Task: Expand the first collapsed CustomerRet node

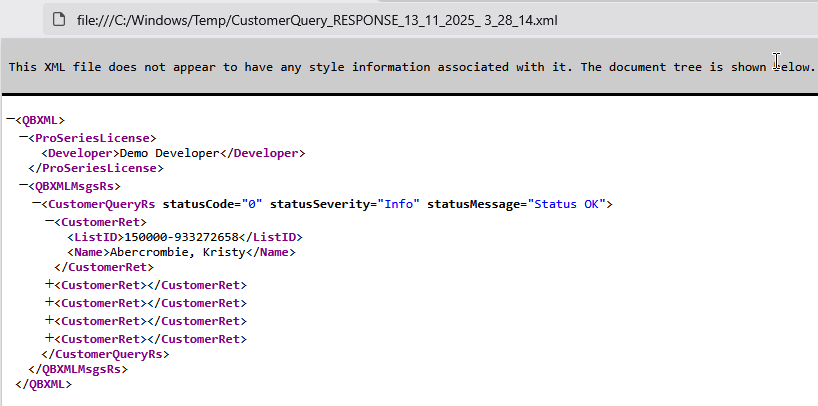Action: (x=49, y=285)
